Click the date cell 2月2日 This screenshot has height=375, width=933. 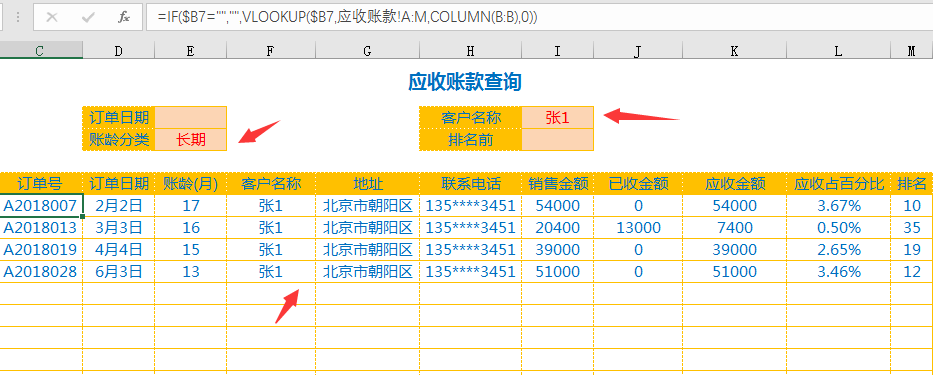click(x=118, y=206)
